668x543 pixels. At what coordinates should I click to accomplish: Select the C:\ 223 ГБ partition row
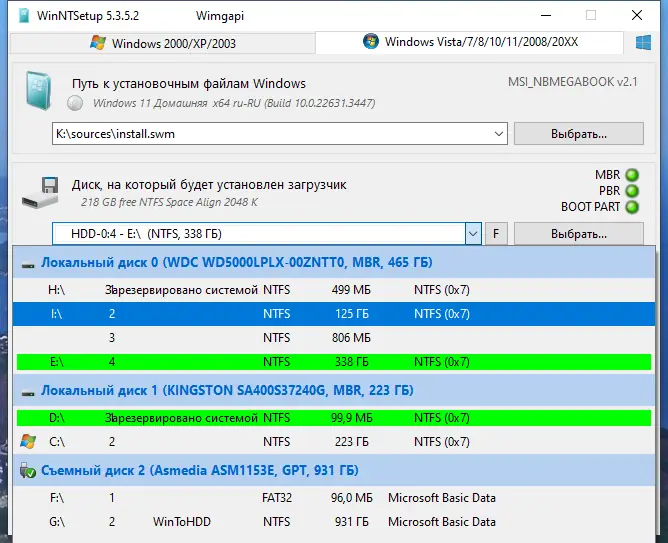(x=334, y=442)
